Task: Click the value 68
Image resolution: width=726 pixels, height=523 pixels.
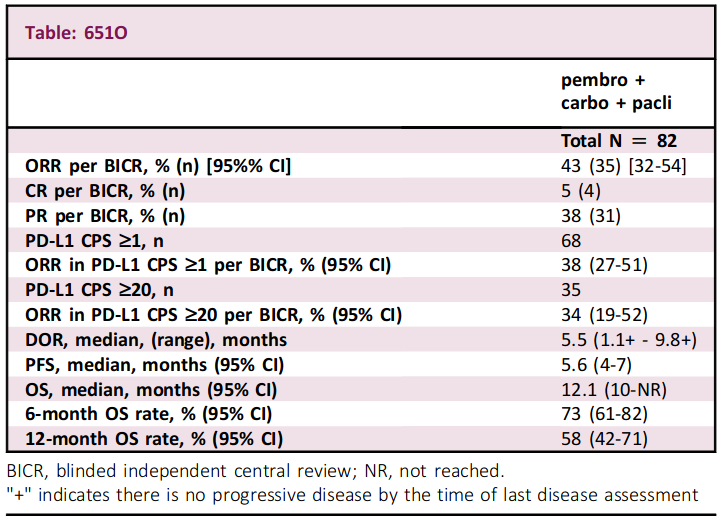Action: (x=571, y=241)
